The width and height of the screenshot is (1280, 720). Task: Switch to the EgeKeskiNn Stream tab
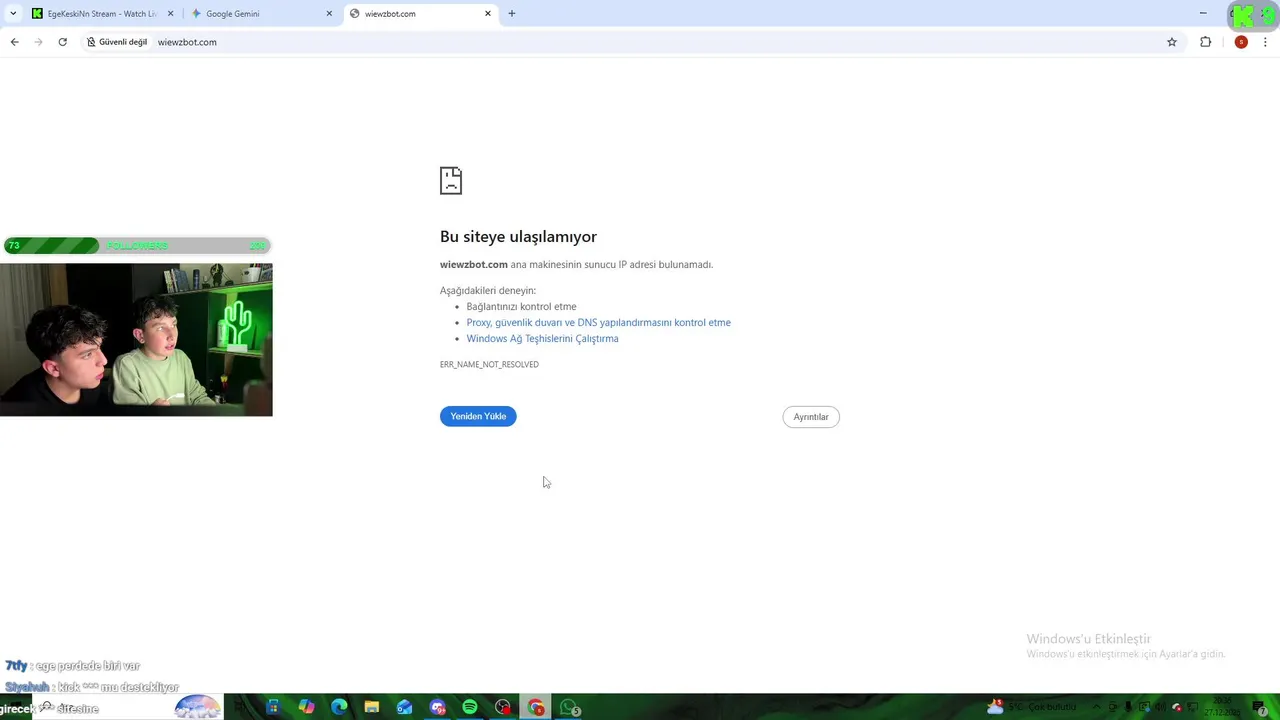(x=102, y=14)
